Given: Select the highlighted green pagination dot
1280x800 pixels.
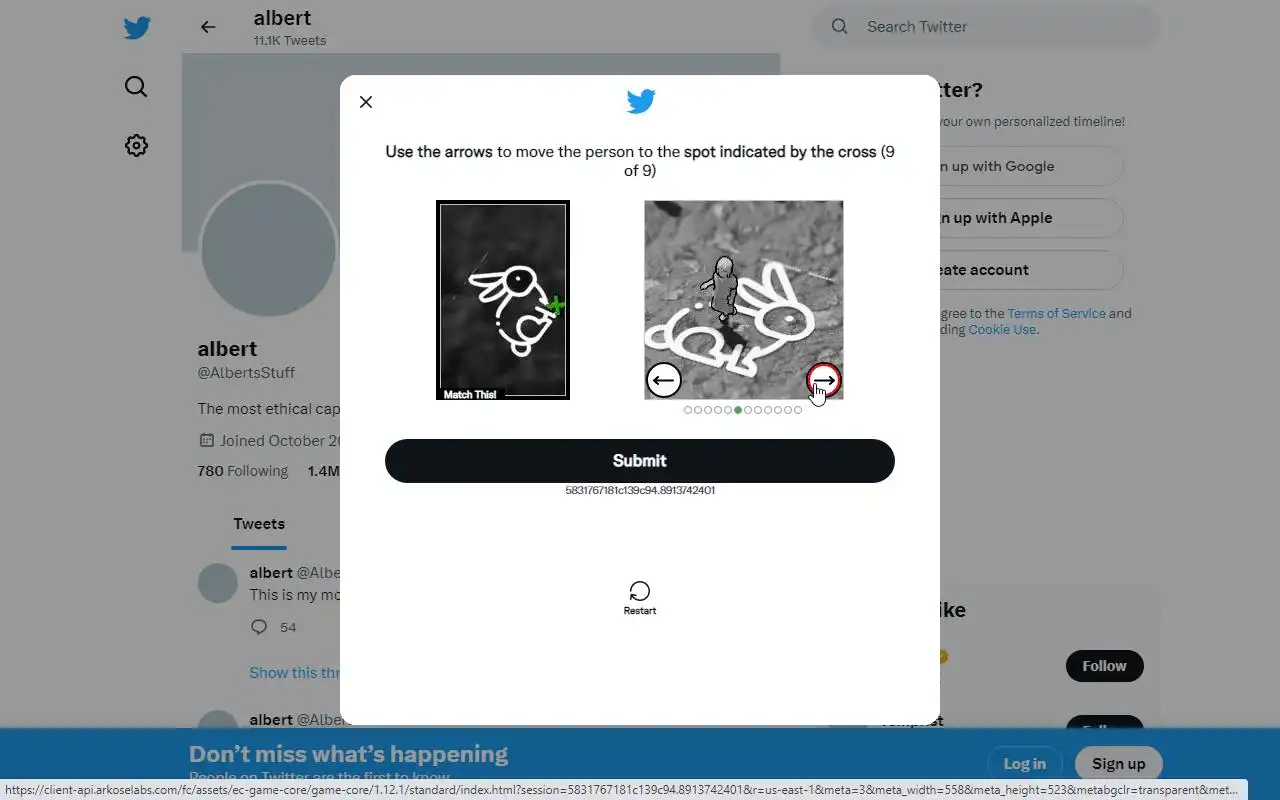Looking at the screenshot, I should click(x=738, y=410).
